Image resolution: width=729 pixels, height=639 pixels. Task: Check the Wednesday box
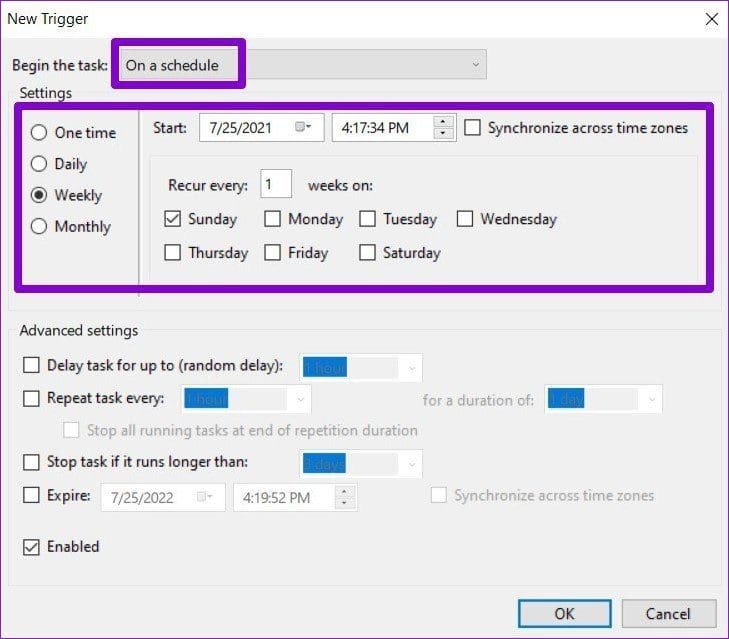[x=465, y=219]
